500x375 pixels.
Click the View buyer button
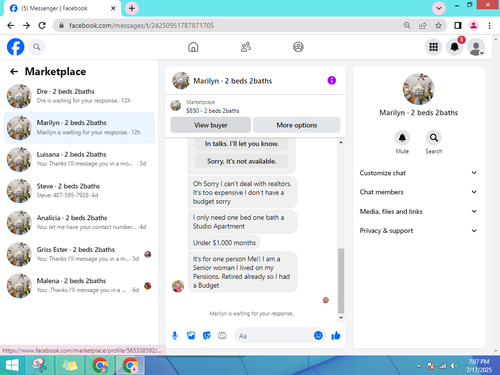[x=211, y=125]
